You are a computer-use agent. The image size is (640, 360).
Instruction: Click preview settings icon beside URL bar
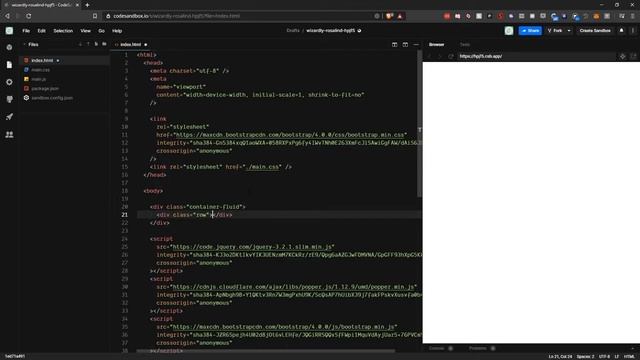622,56
